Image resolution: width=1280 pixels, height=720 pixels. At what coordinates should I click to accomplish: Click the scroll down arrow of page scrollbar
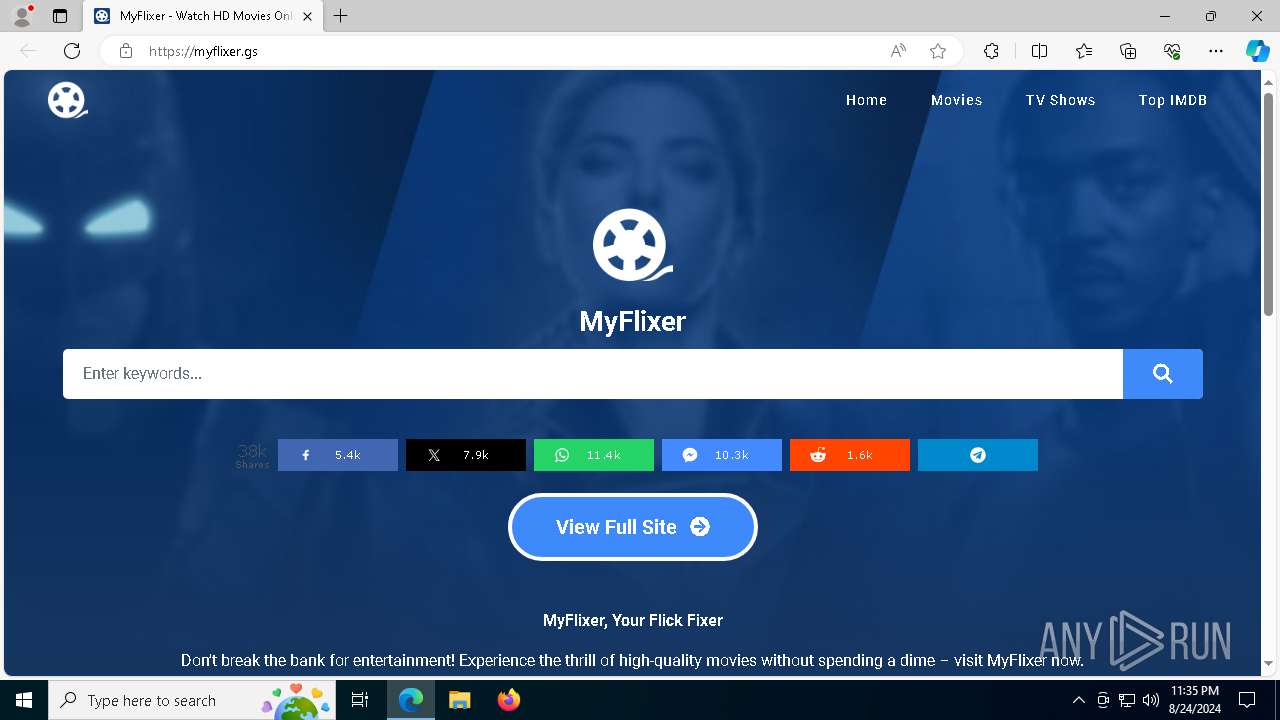coord(1269,663)
